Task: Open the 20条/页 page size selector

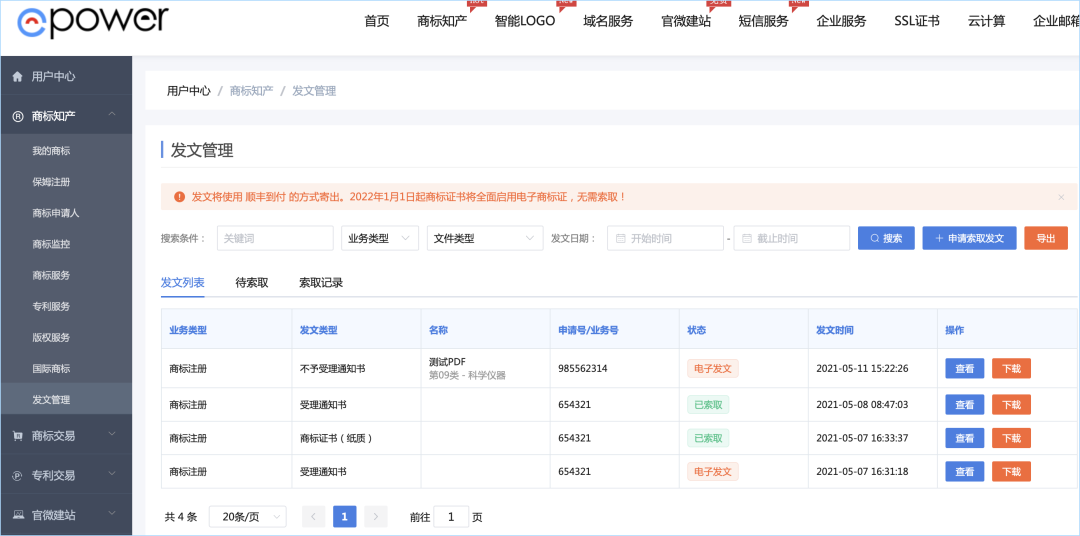Action: 248,517
